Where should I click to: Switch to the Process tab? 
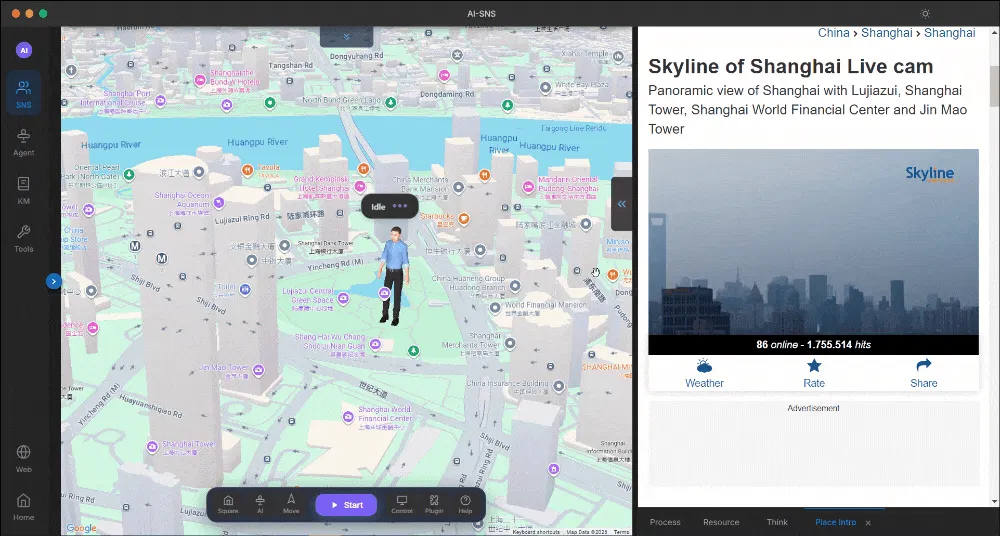coord(665,522)
